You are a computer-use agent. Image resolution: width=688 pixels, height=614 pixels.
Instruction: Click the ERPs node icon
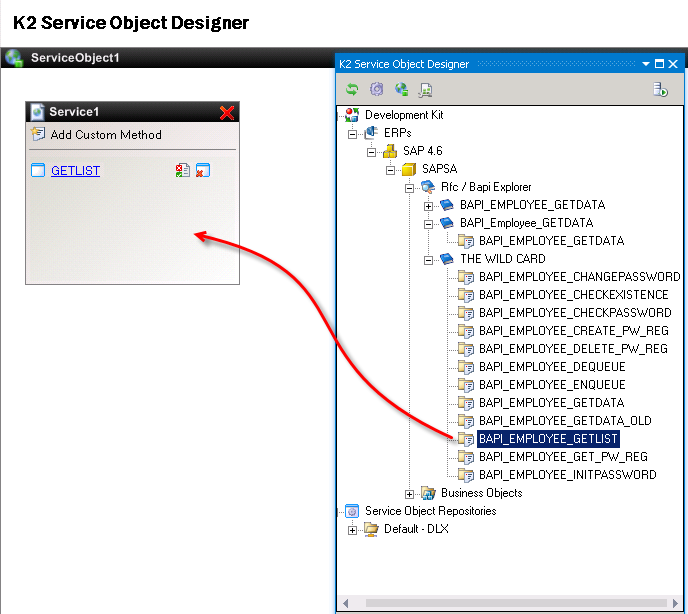[371, 133]
